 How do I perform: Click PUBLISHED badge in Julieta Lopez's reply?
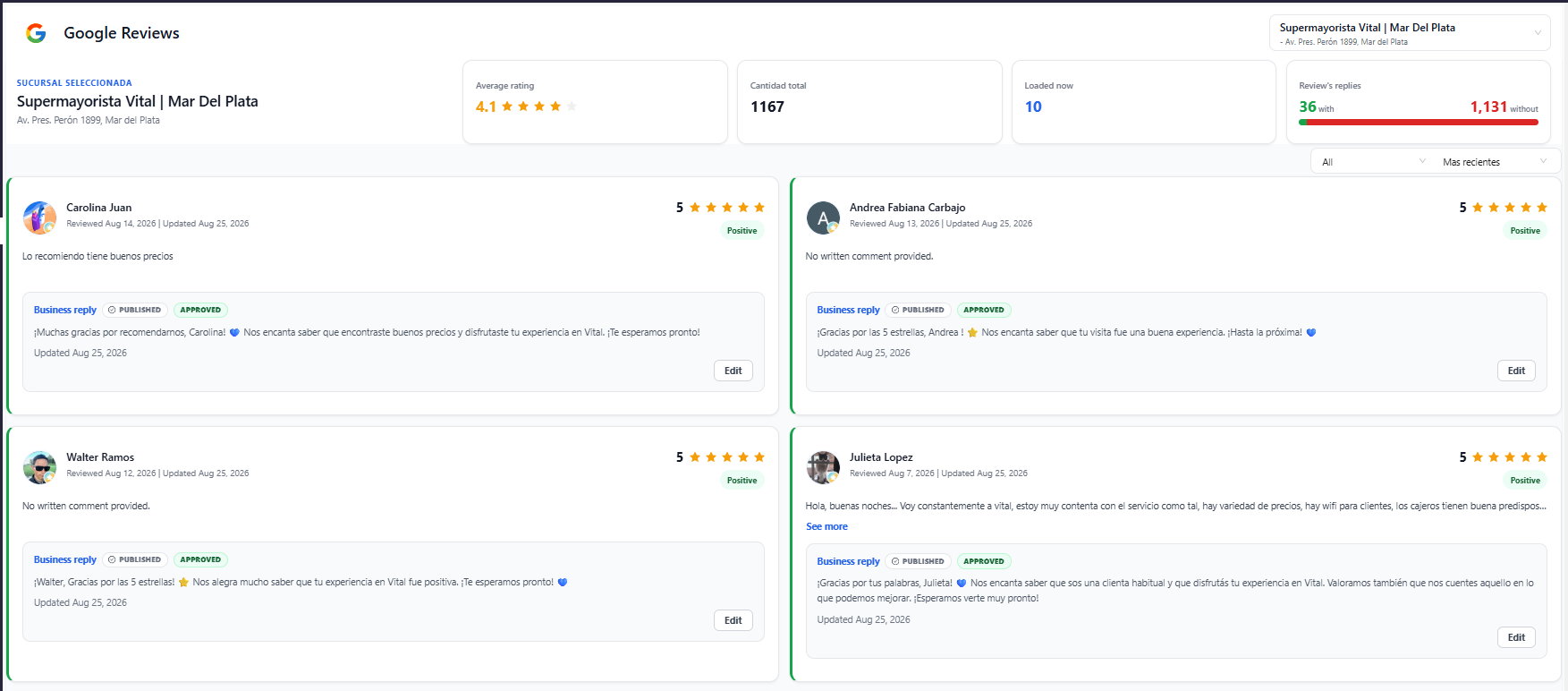(x=918, y=561)
